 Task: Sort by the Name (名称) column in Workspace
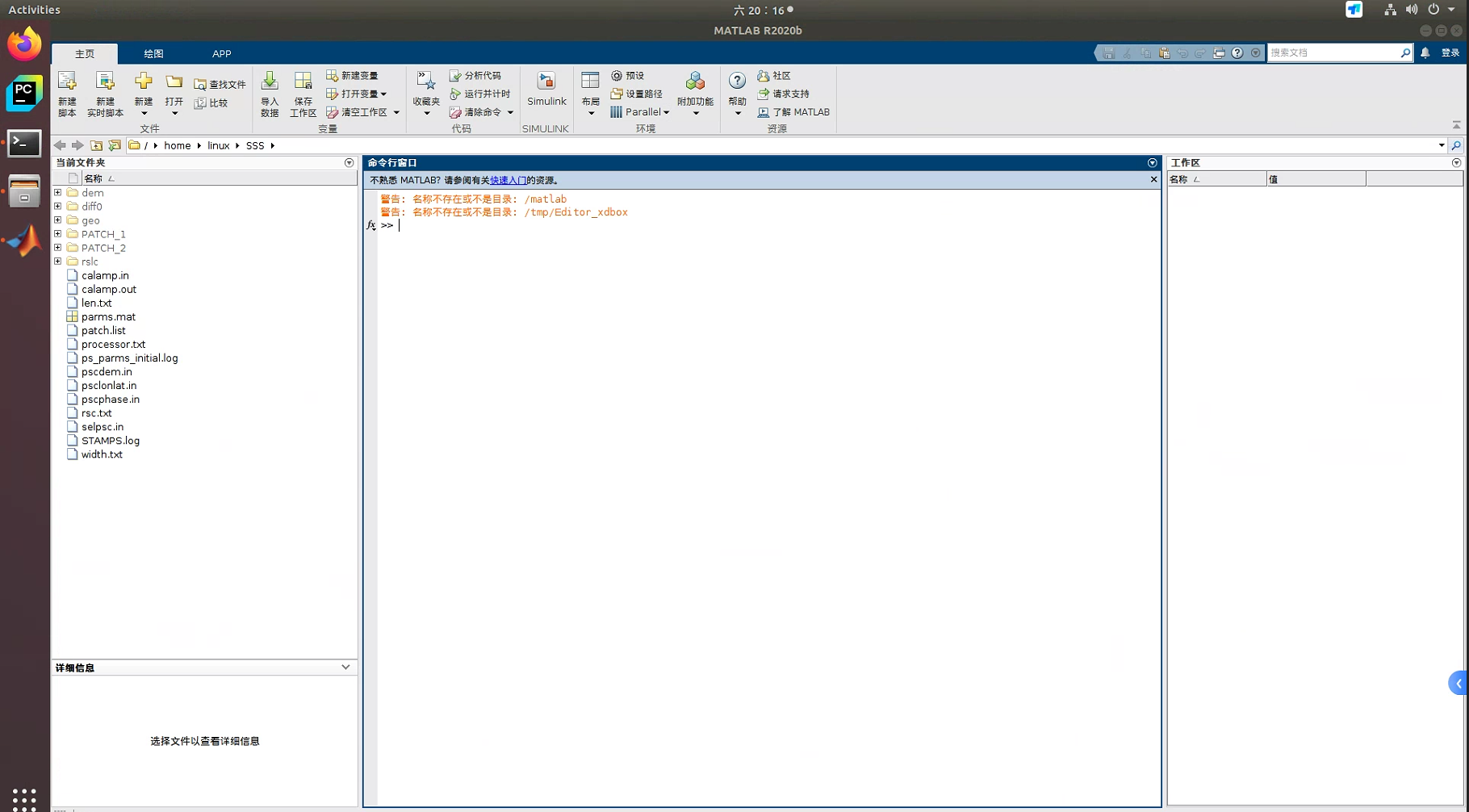1217,179
